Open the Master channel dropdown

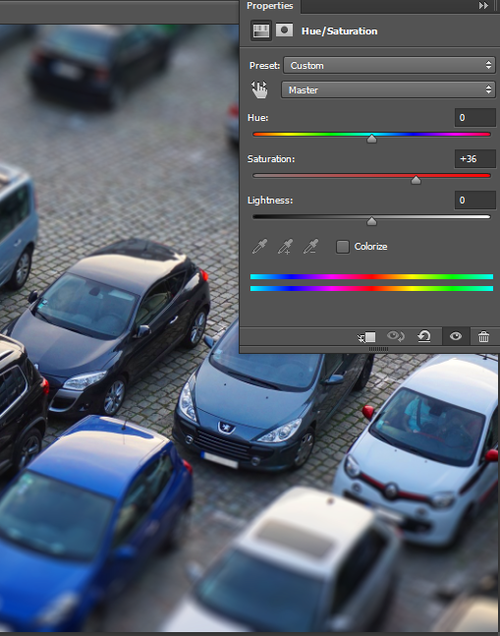click(x=388, y=90)
